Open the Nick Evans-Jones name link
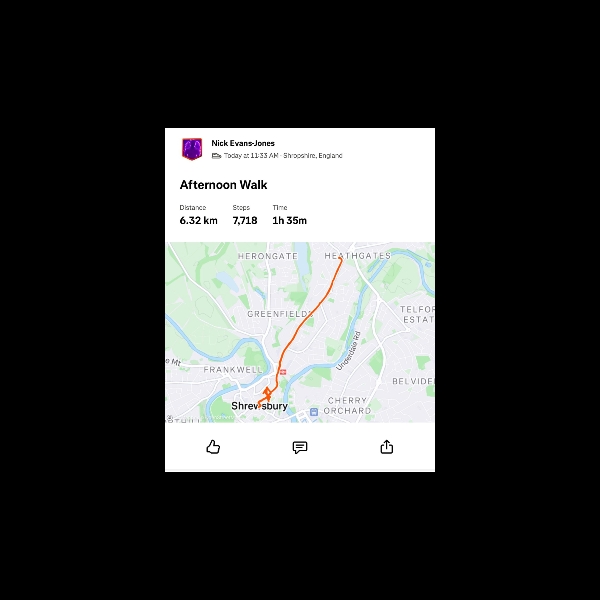Screen dimensions: 600x600 point(243,143)
